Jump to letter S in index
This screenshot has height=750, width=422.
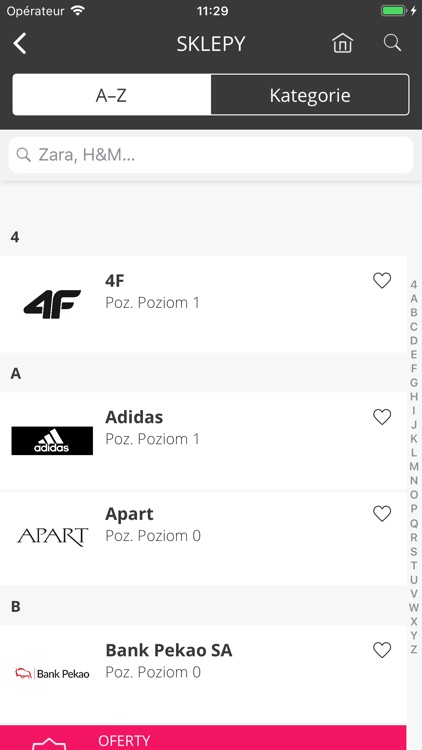(414, 551)
